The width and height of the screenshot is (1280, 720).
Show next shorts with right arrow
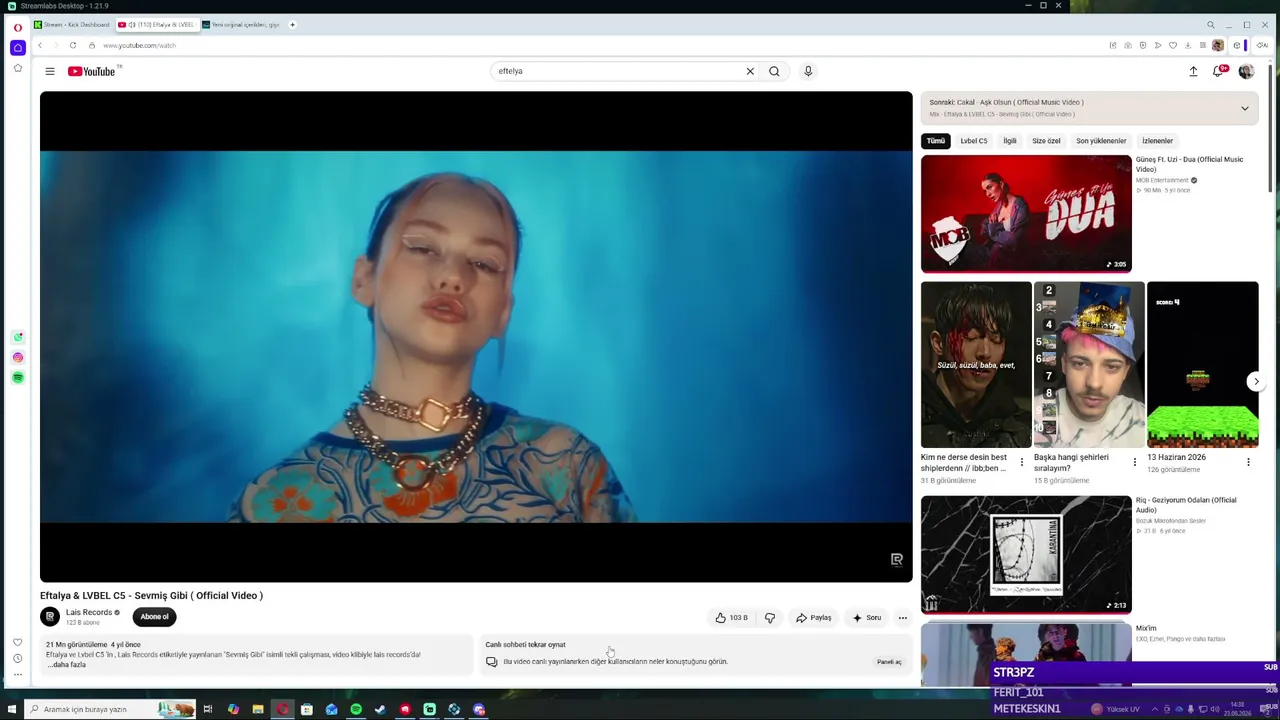tap(1256, 381)
